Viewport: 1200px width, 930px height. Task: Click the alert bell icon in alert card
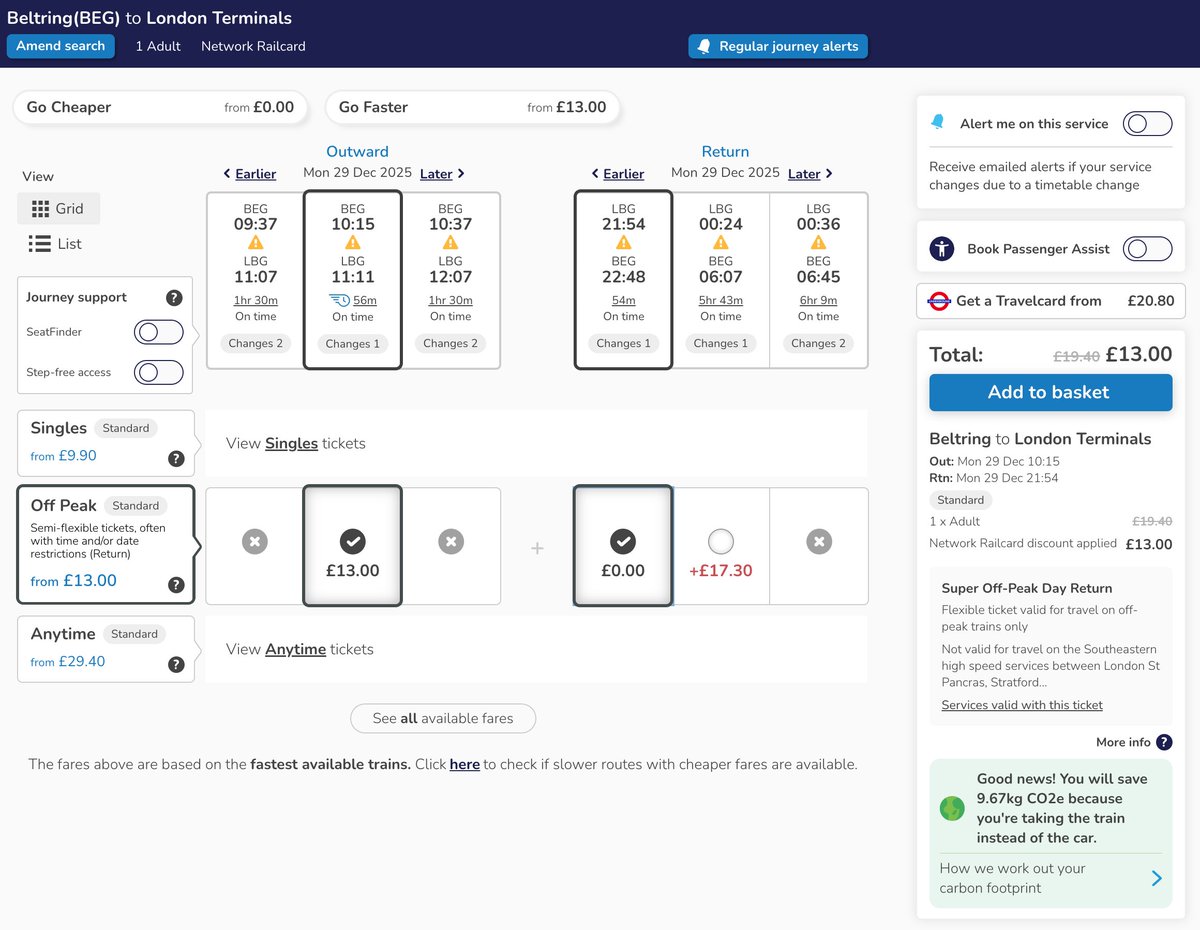coord(937,122)
